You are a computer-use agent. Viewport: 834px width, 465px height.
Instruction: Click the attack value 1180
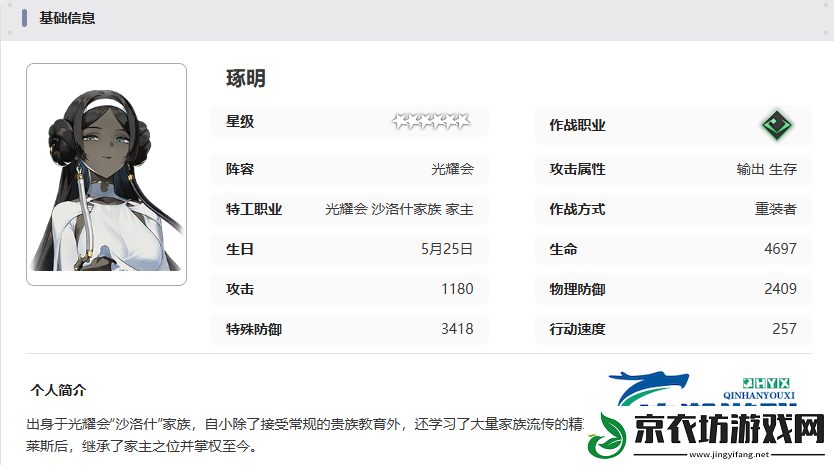click(x=457, y=289)
